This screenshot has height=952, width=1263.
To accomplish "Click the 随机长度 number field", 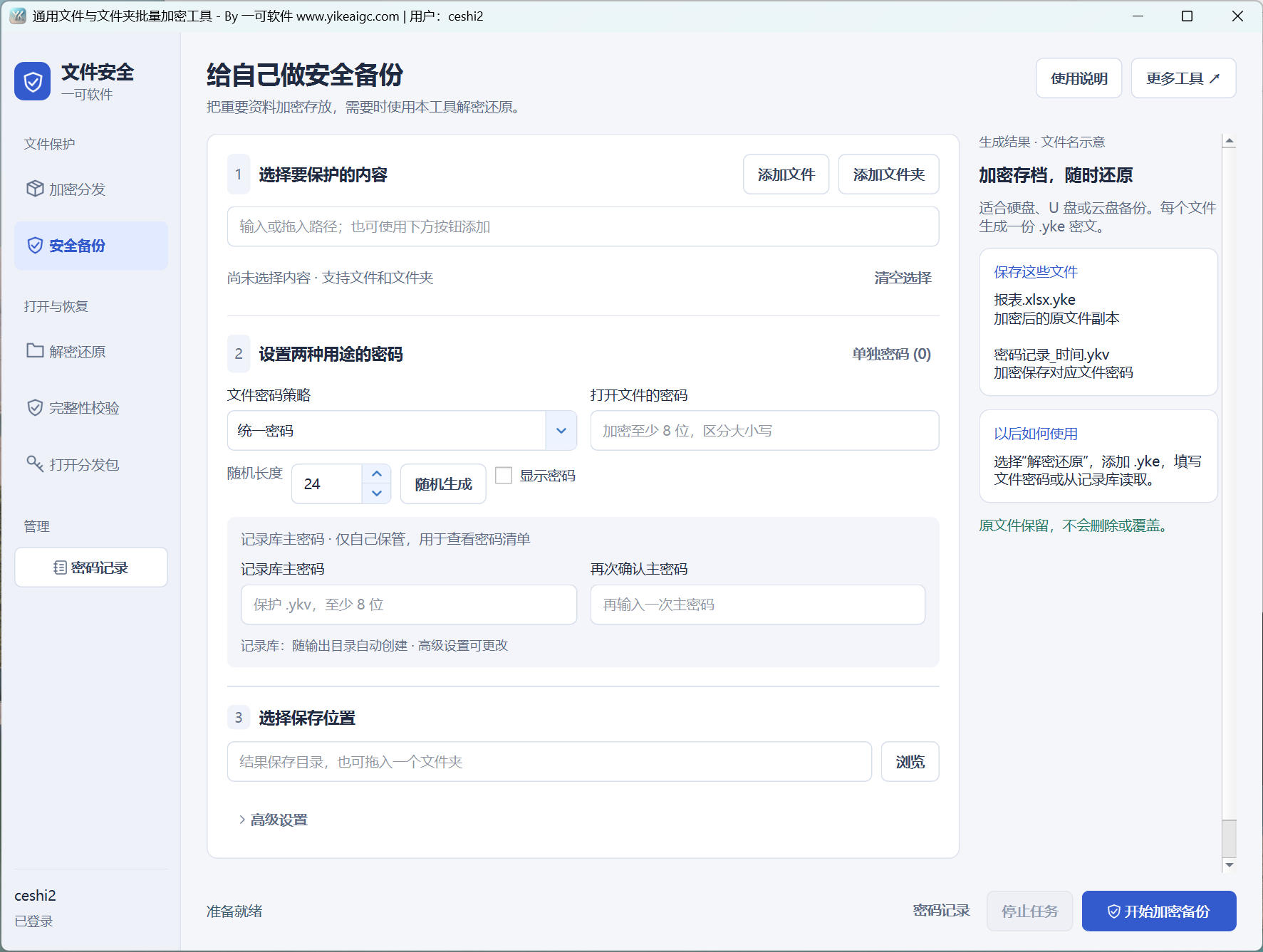I will pyautogui.click(x=328, y=484).
